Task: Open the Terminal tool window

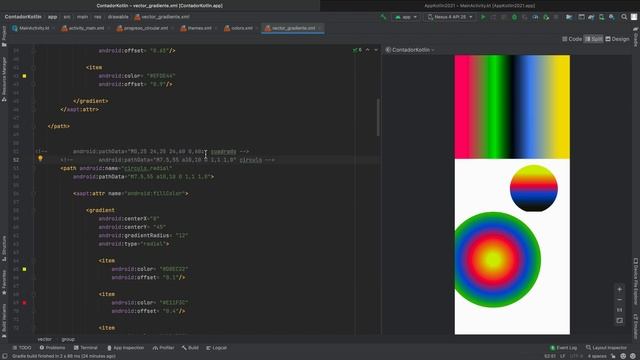Action: pyautogui.click(x=86, y=348)
